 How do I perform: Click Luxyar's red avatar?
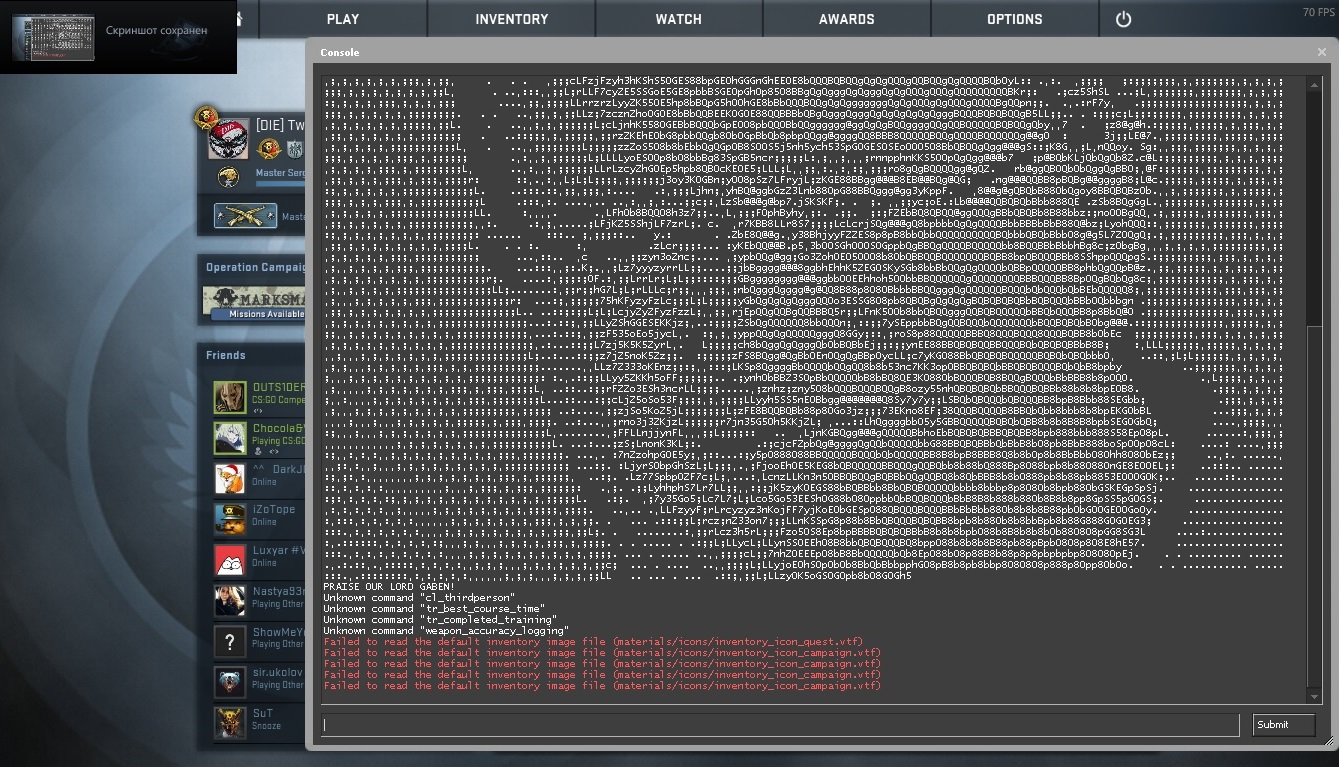(x=230, y=560)
